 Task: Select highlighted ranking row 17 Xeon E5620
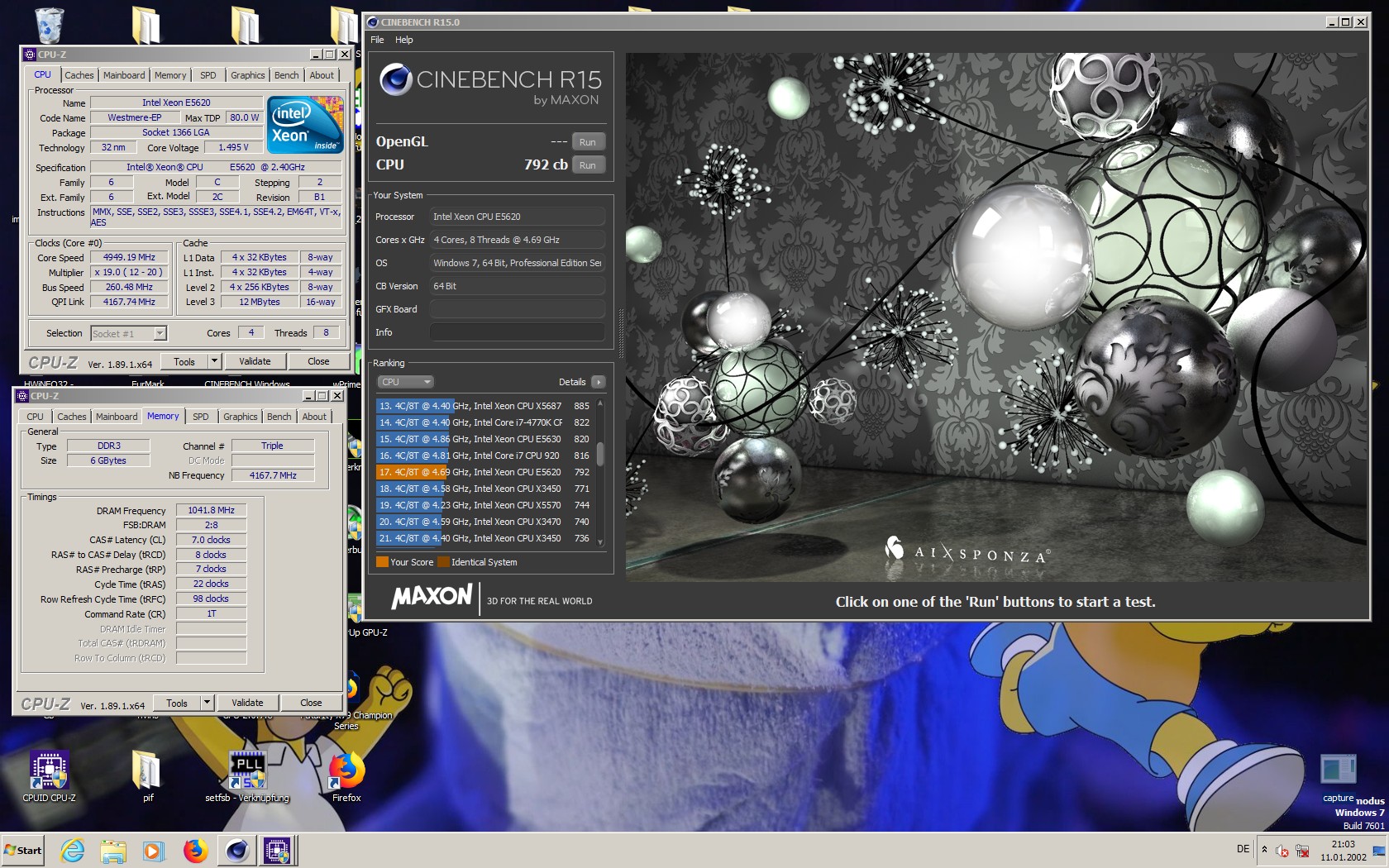484,472
